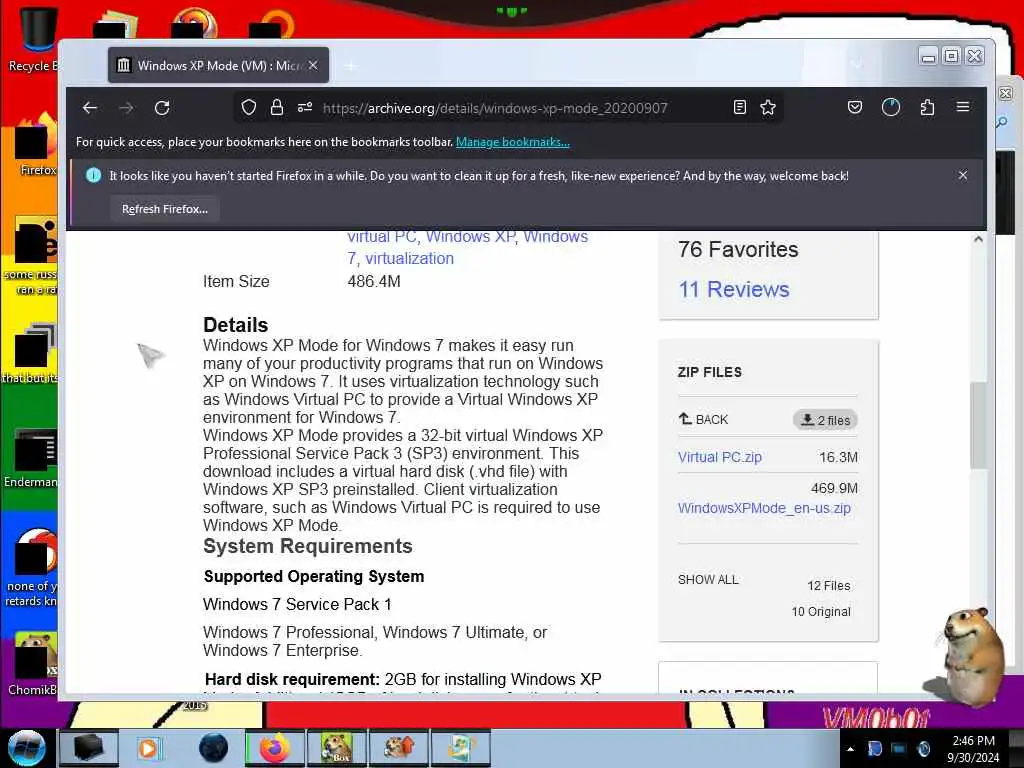Download all with the 2 files button
This screenshot has height=768, width=1024.
(825, 420)
